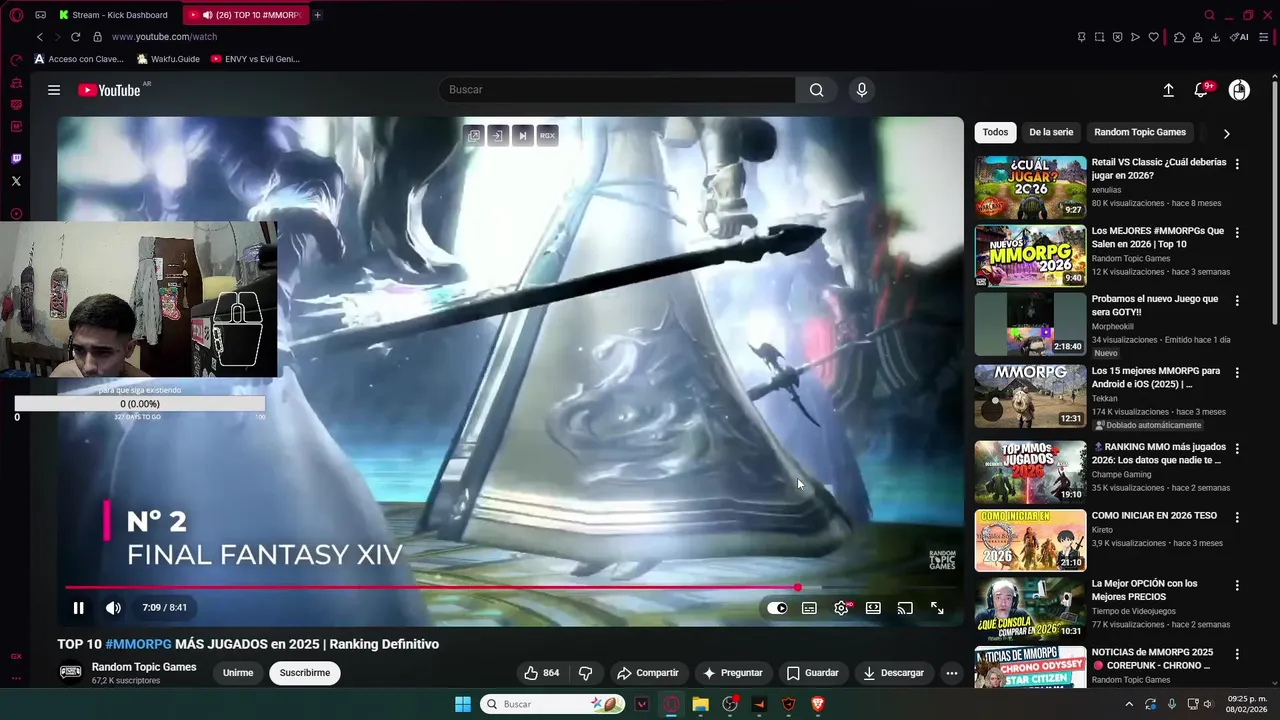Toggle the autoplay switch in the player
The image size is (1280, 720).
click(777, 608)
